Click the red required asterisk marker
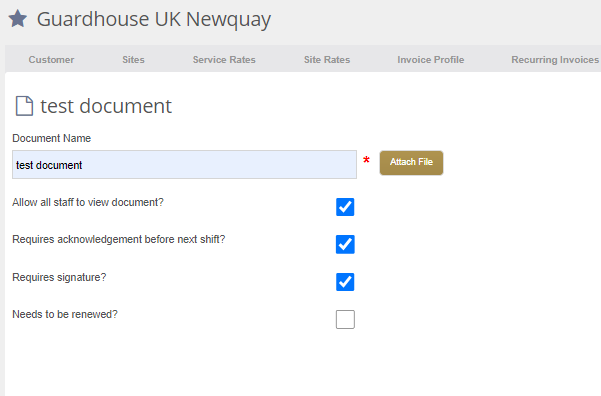This screenshot has width=601, height=396. click(366, 160)
